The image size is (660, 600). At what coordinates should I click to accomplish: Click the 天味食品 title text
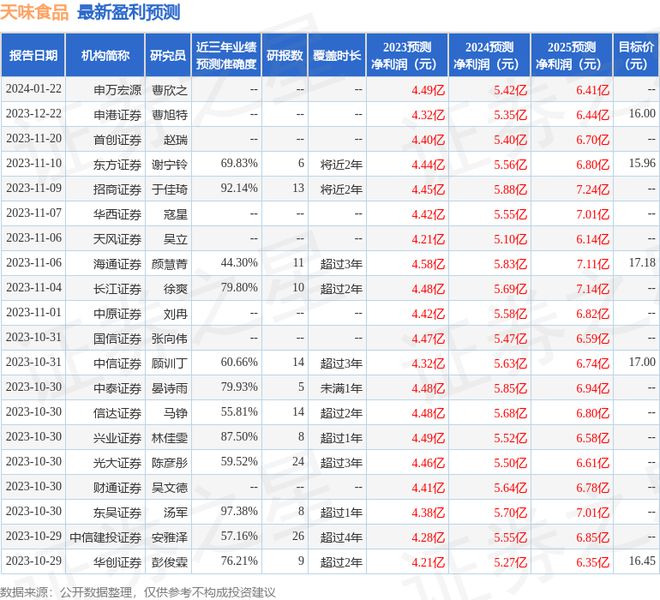pos(34,12)
